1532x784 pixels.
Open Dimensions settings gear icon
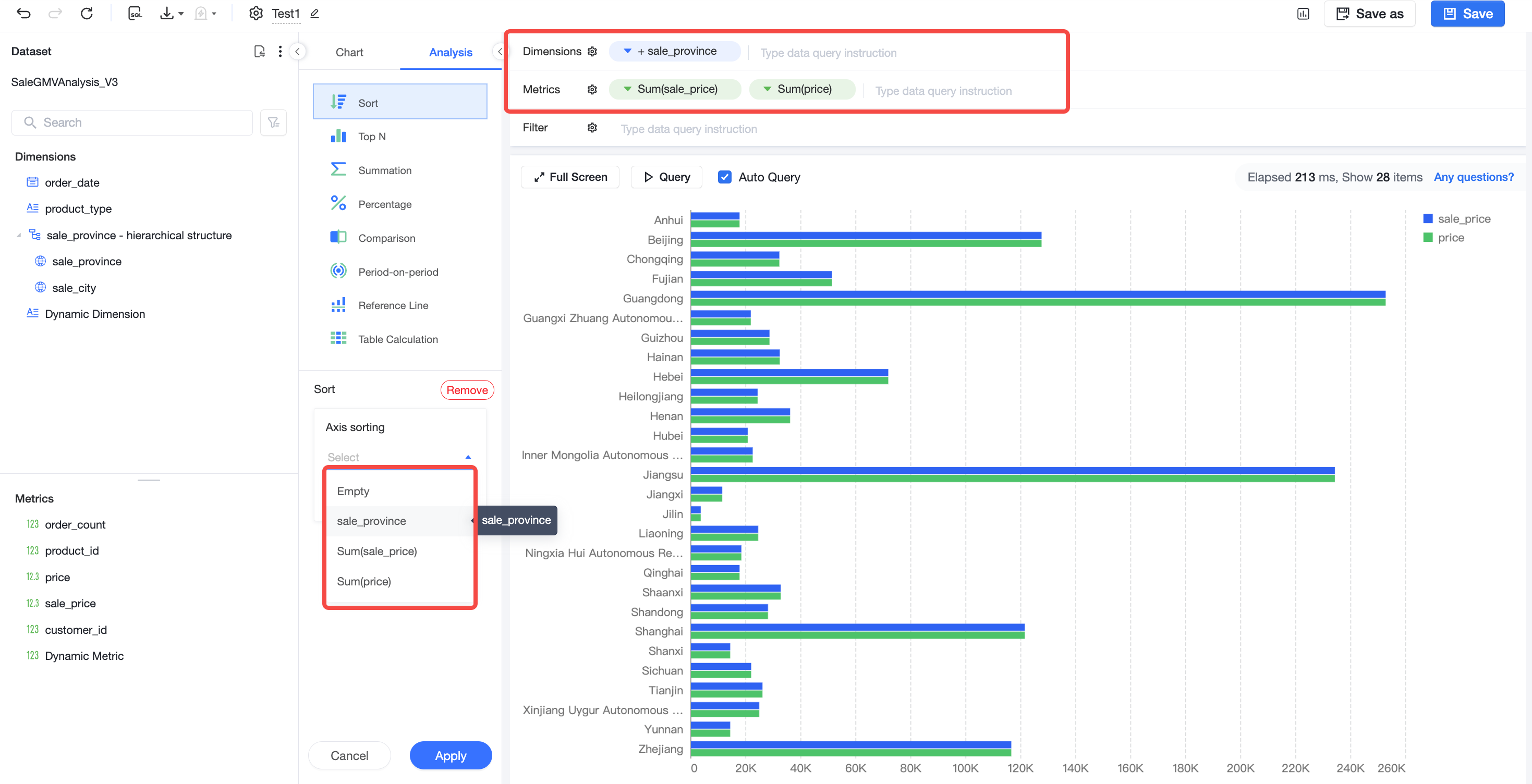tap(592, 52)
